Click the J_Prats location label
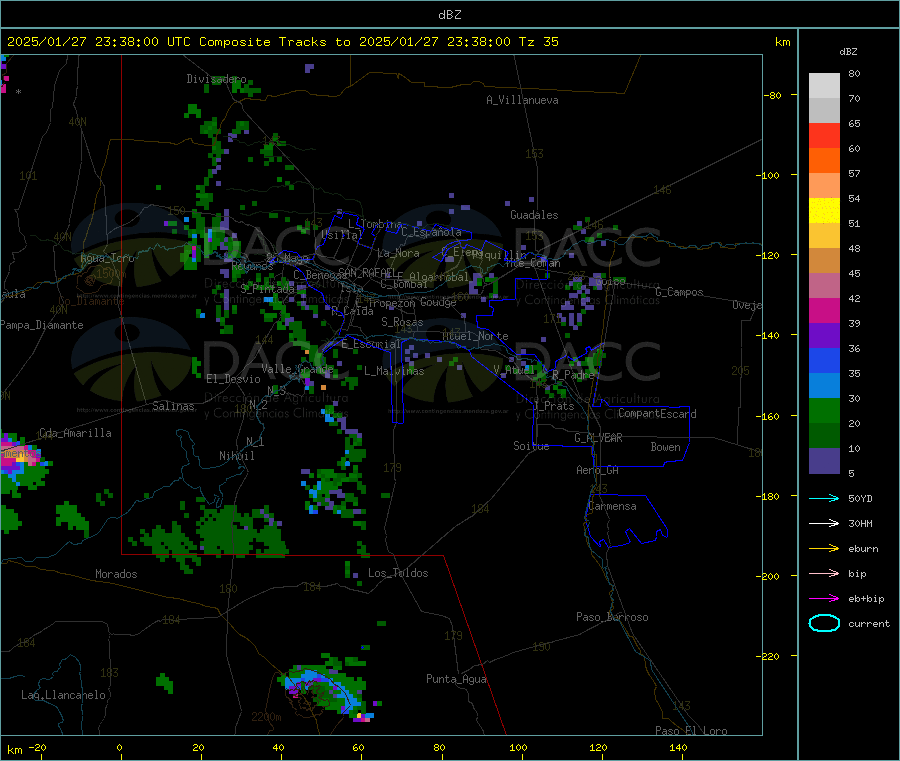 553,406
